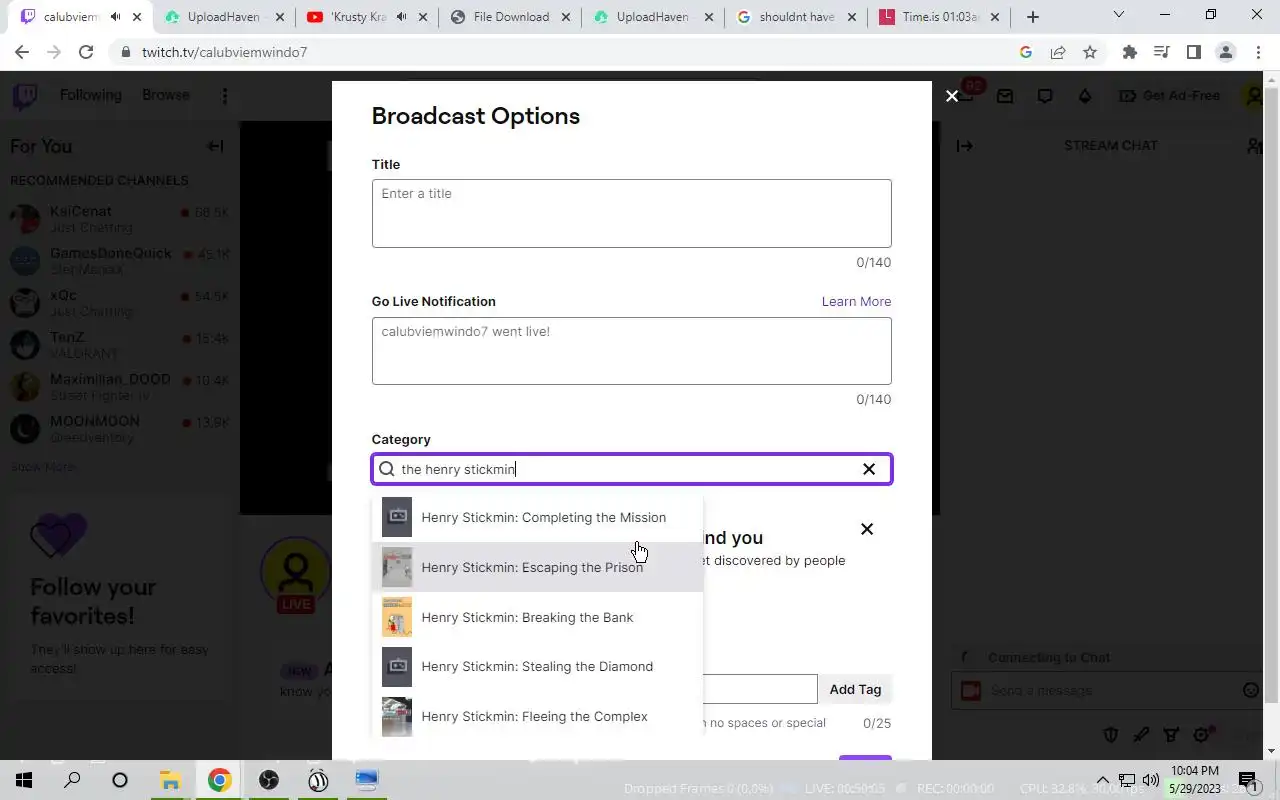Viewport: 1280px width, 800px height.
Task: Open the Twitch home logo
Action: [x=25, y=96]
